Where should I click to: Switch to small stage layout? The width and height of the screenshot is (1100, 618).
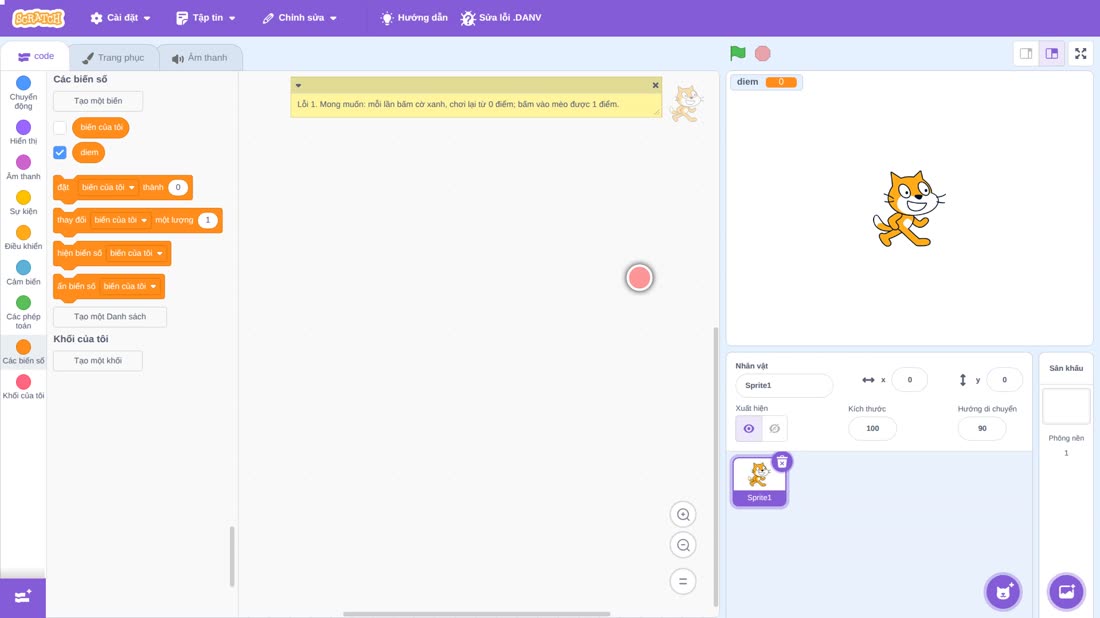click(x=1026, y=53)
